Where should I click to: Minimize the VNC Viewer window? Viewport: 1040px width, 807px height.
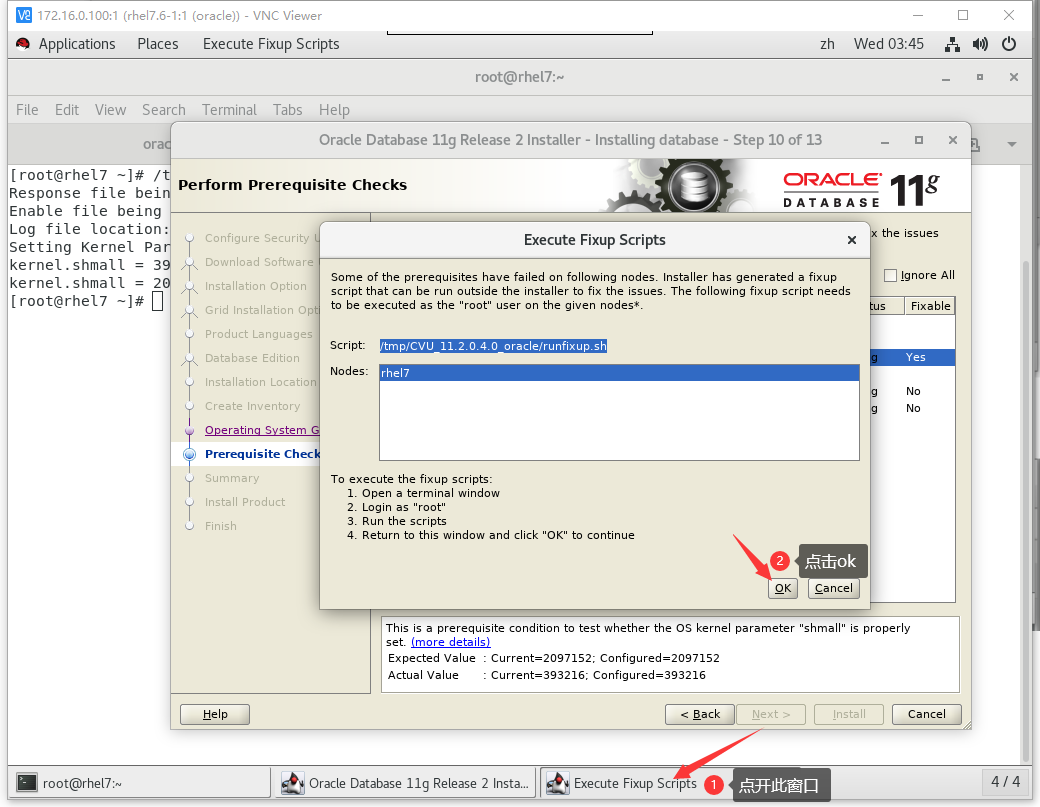[x=918, y=15]
